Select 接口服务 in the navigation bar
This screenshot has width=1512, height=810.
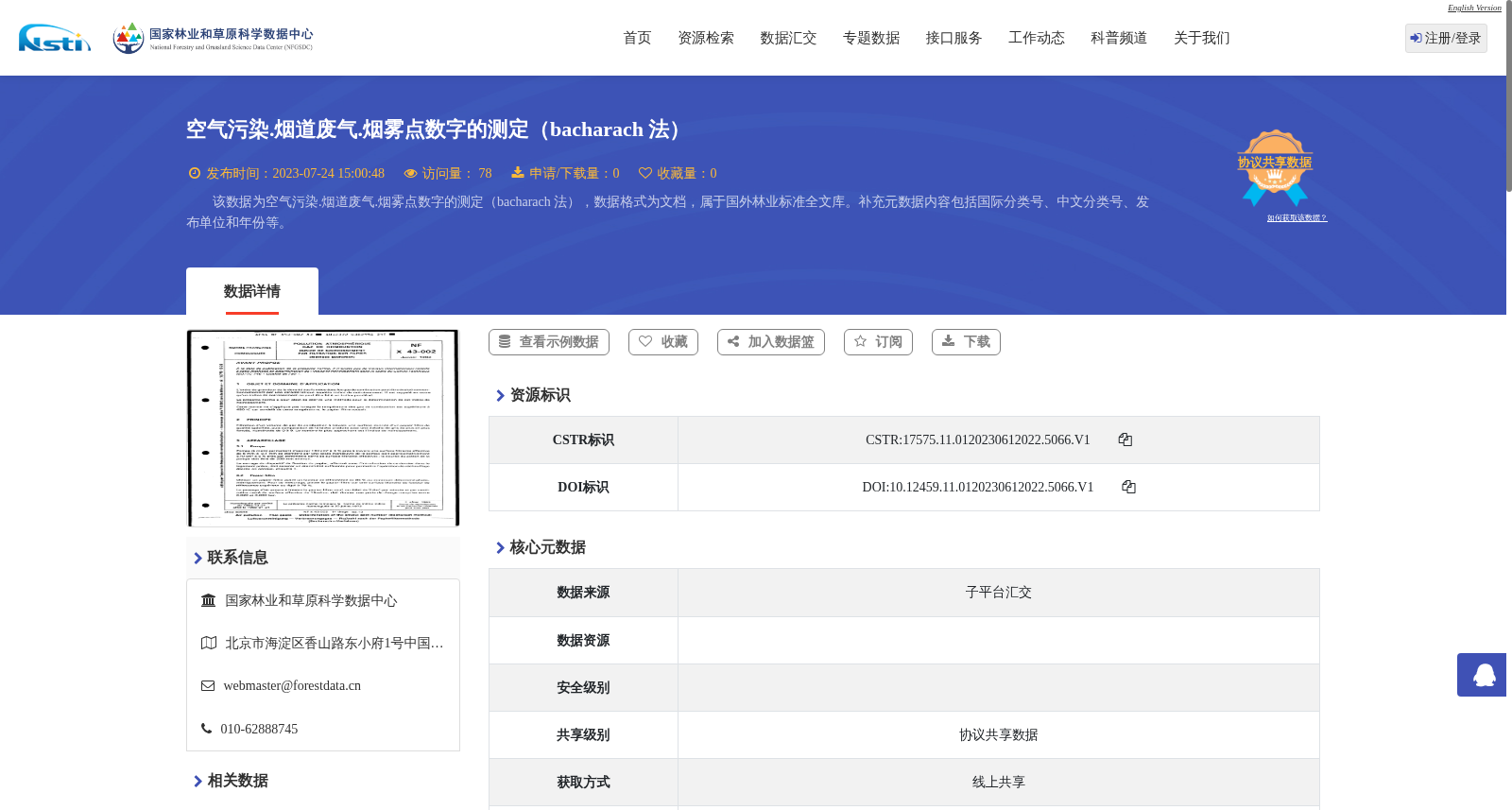coord(954,38)
